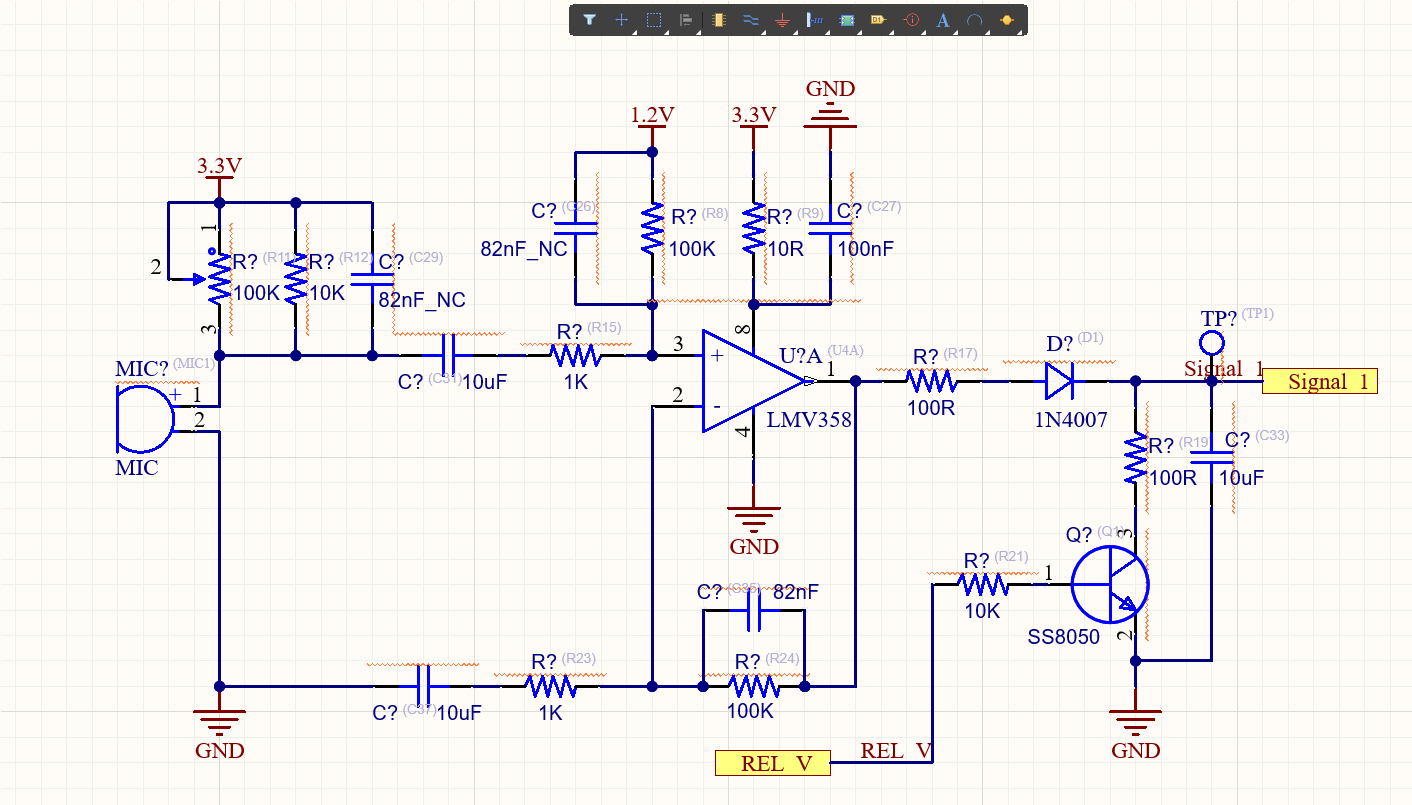
Task: Select the place bus entry icon
Action: pyautogui.click(x=814, y=20)
